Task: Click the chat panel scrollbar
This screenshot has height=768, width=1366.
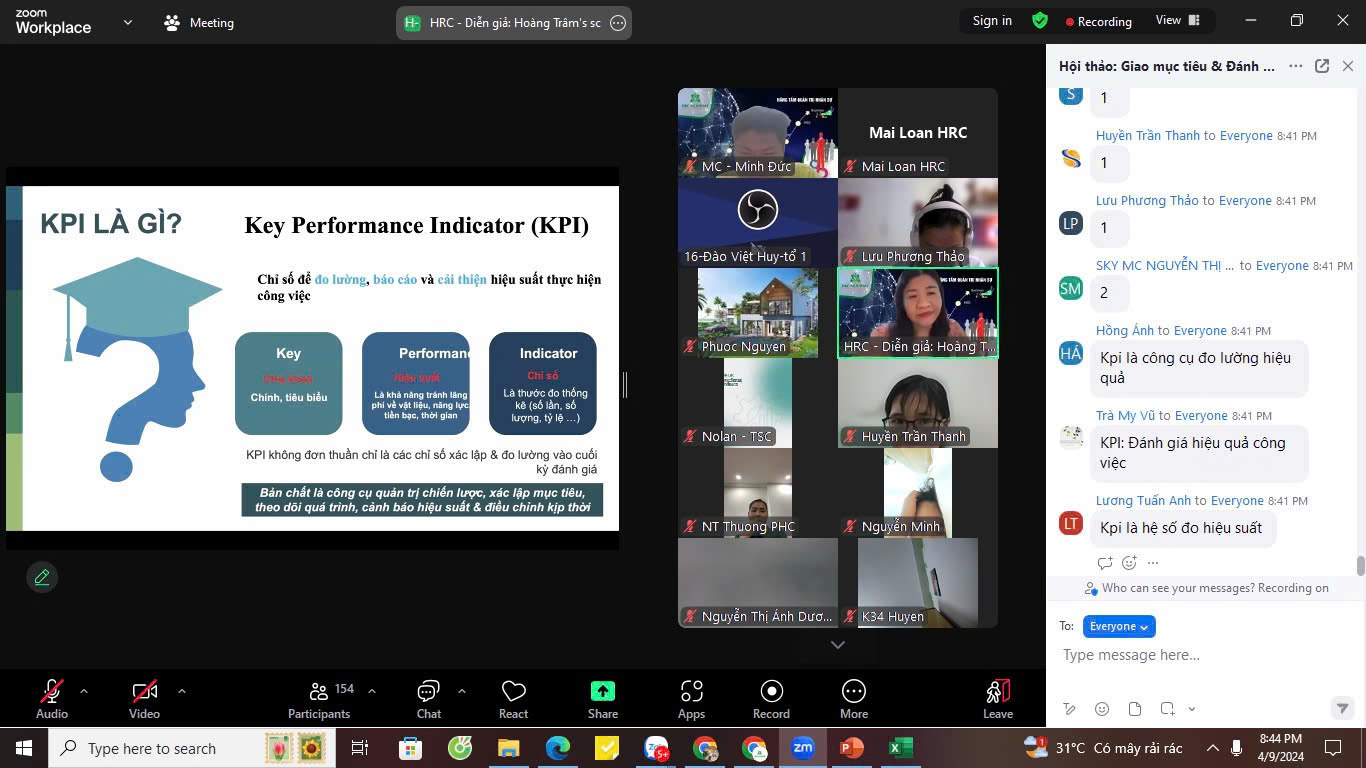Action: [x=1360, y=566]
